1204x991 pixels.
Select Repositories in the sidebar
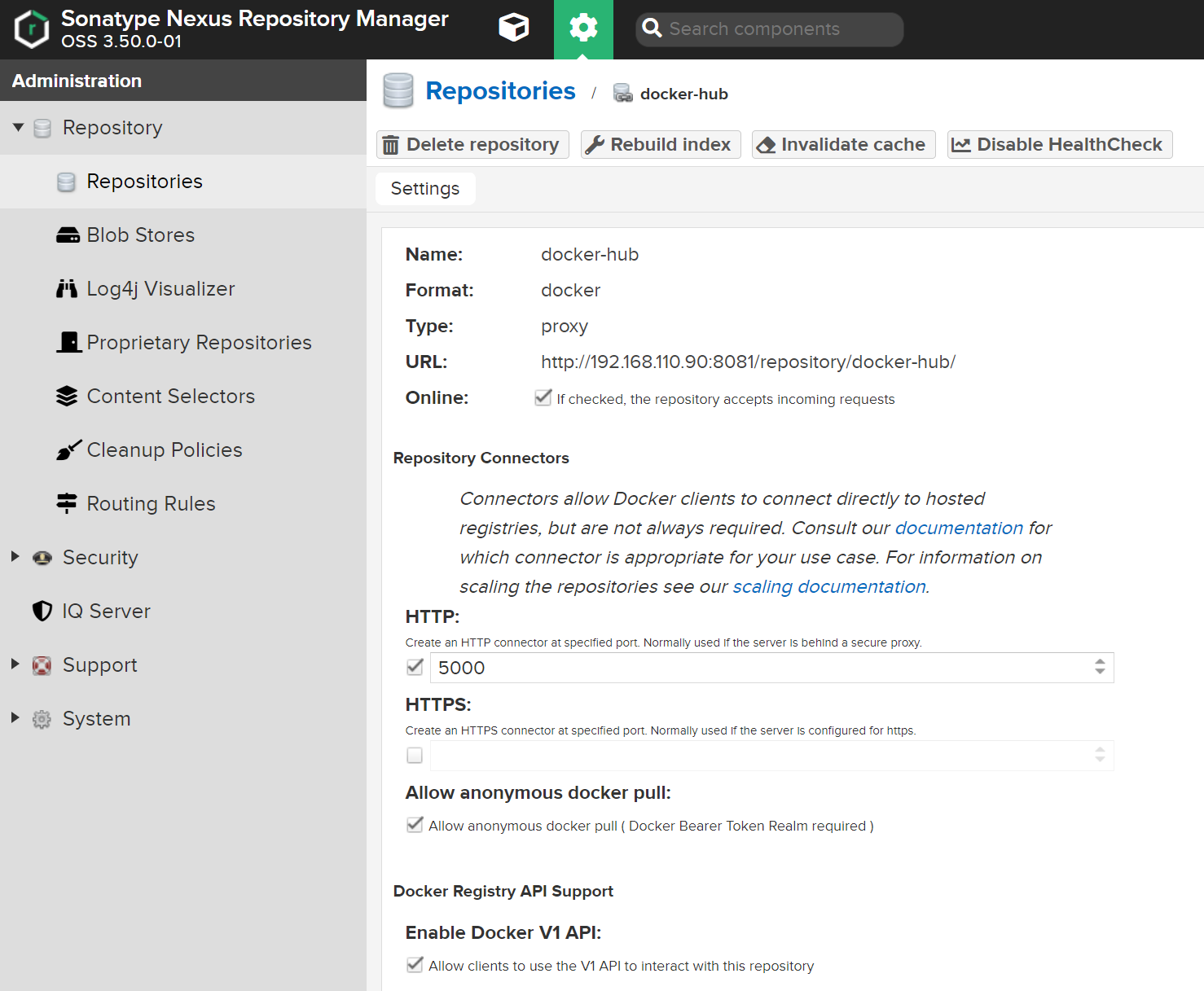click(x=183, y=182)
